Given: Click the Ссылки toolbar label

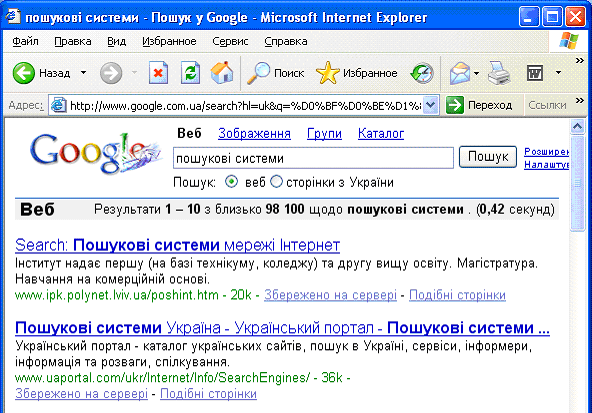Looking at the screenshot, I should tap(547, 105).
